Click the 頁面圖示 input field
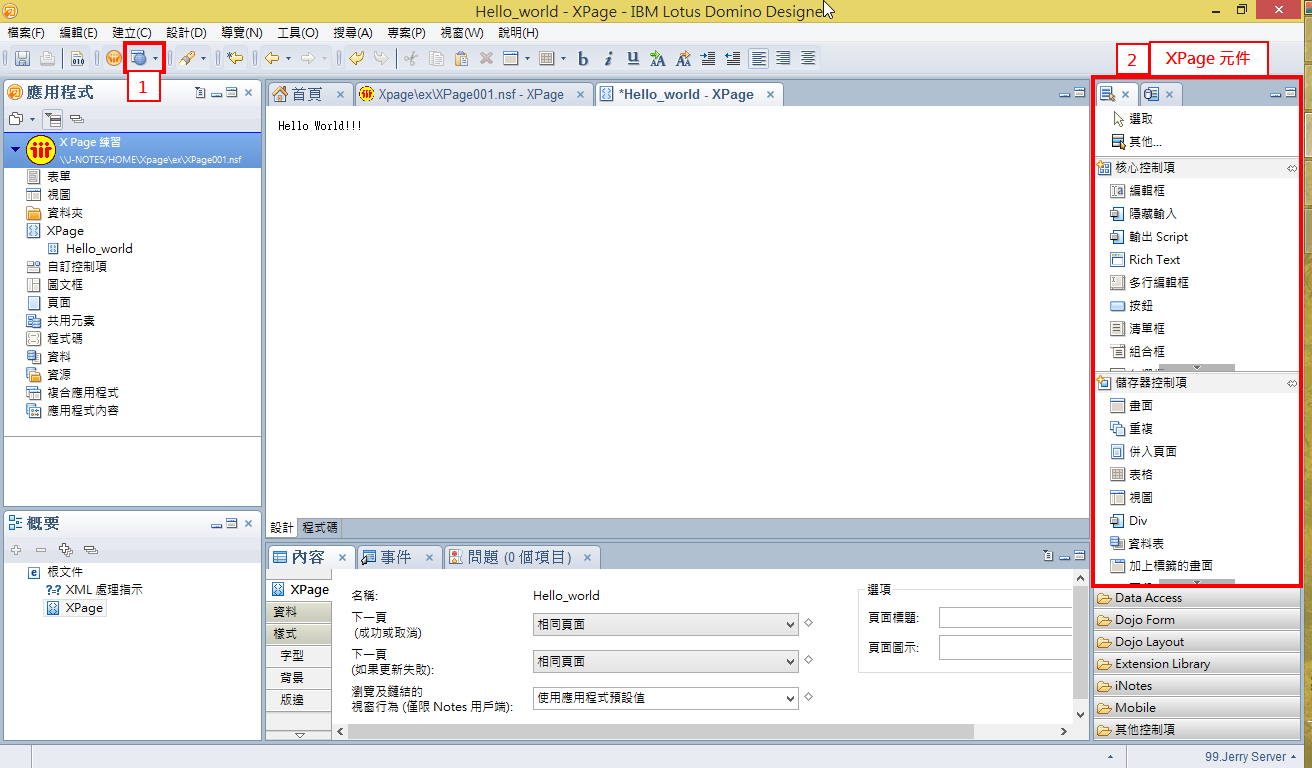The width and height of the screenshot is (1312, 768). (1005, 648)
